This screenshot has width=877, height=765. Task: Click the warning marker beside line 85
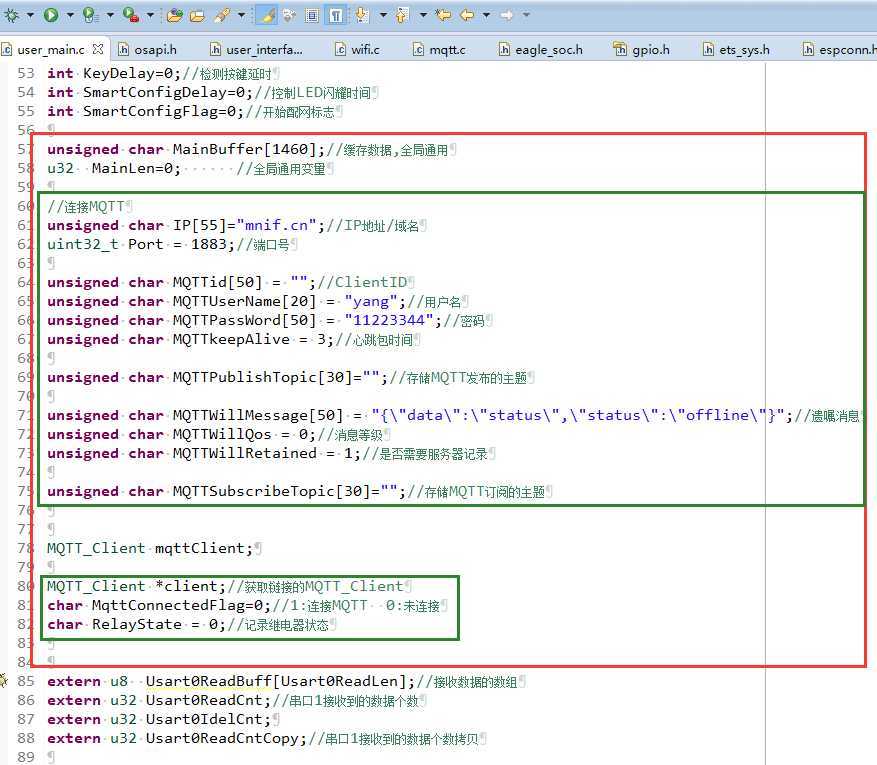(x=3, y=681)
